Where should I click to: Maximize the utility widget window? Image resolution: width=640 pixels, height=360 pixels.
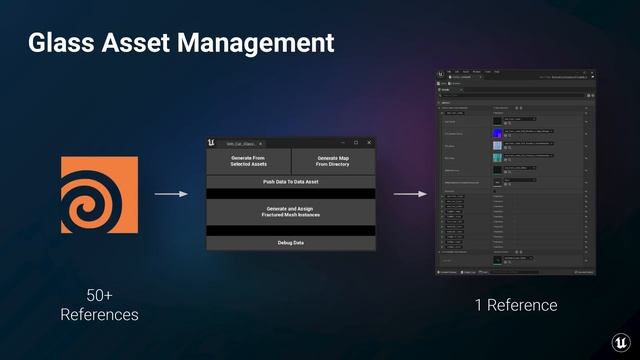(356, 142)
